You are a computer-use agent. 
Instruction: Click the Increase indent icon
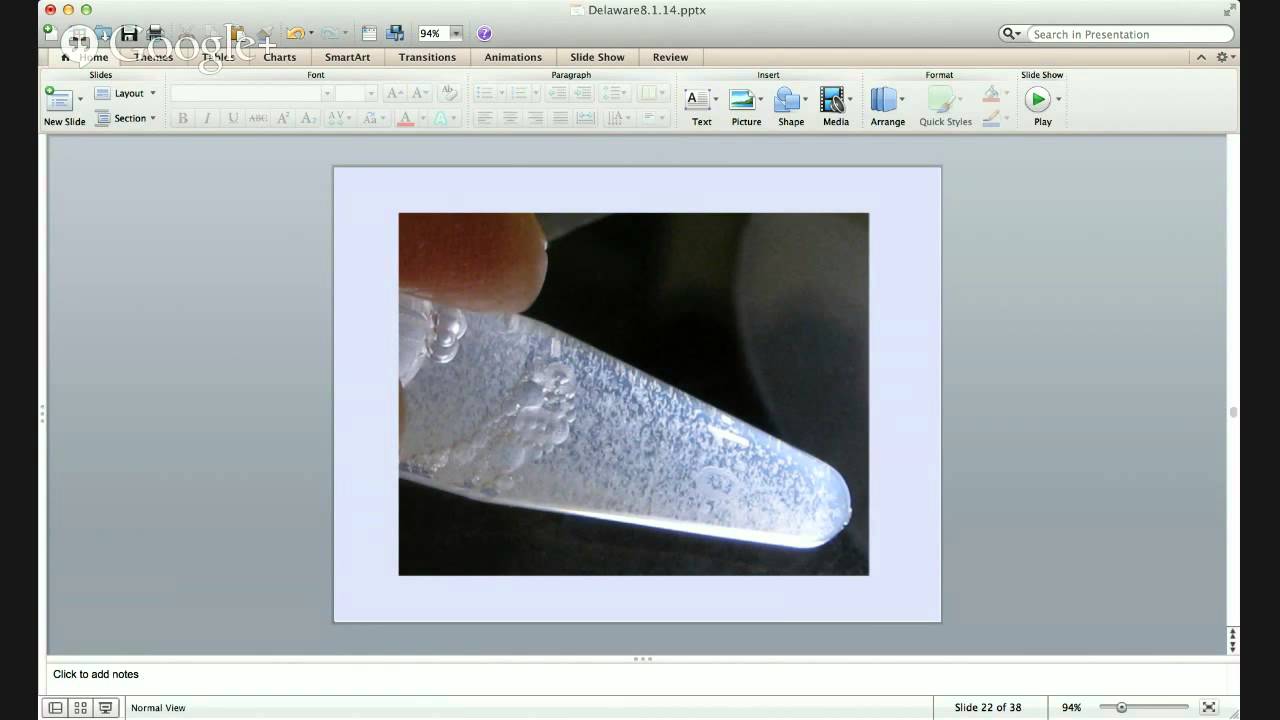click(583, 93)
